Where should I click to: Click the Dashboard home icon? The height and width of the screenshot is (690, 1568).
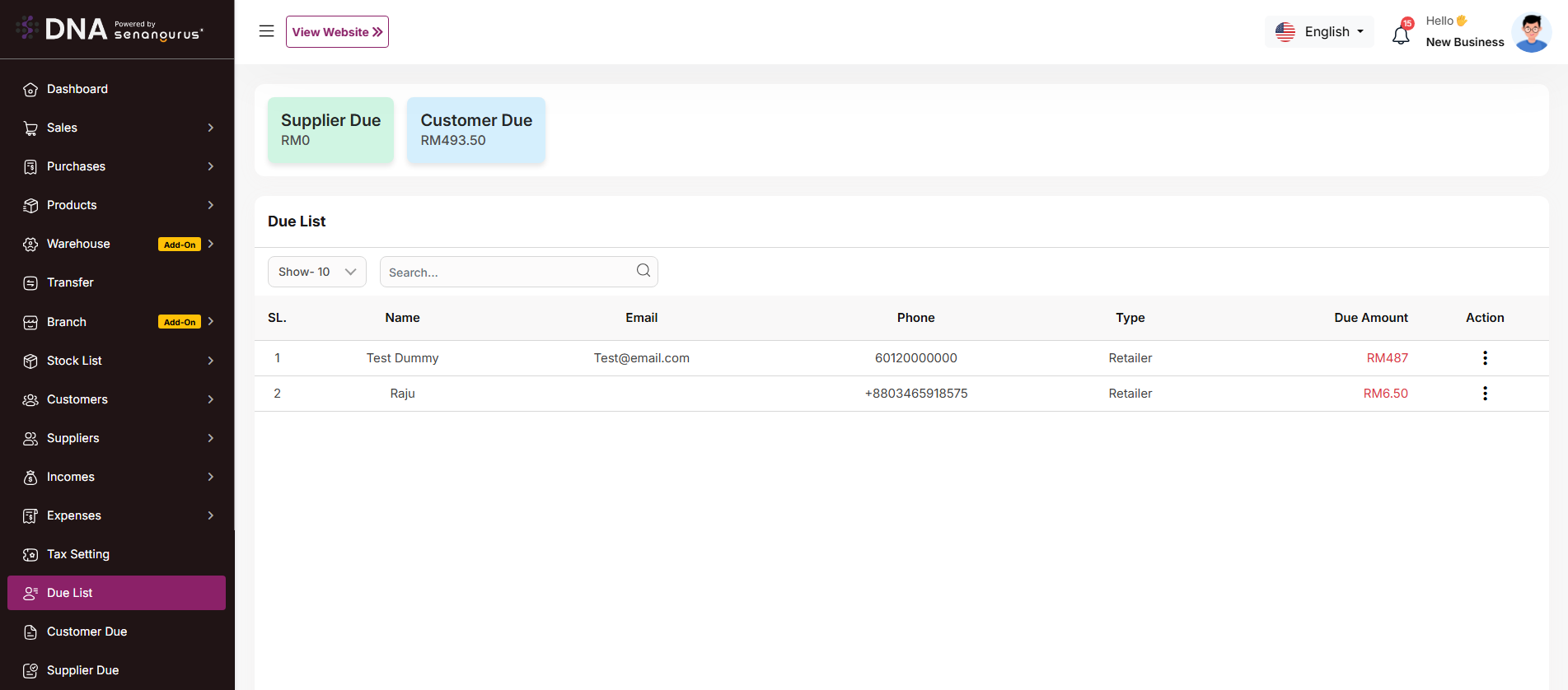pyautogui.click(x=30, y=90)
